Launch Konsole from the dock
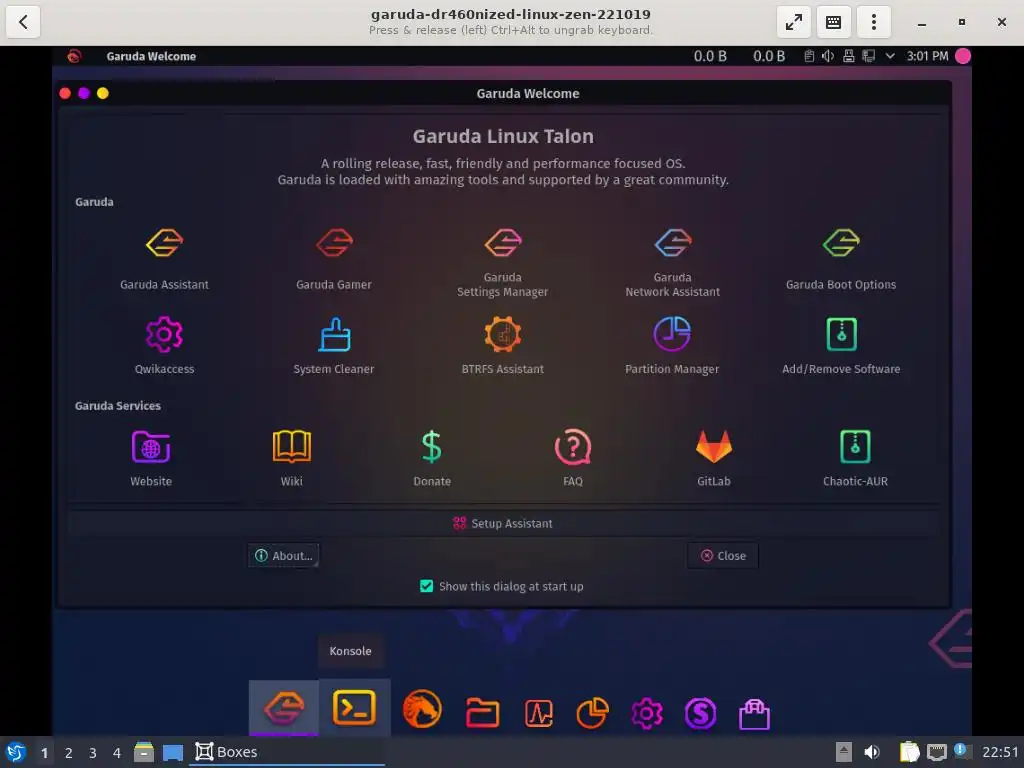 click(354, 707)
